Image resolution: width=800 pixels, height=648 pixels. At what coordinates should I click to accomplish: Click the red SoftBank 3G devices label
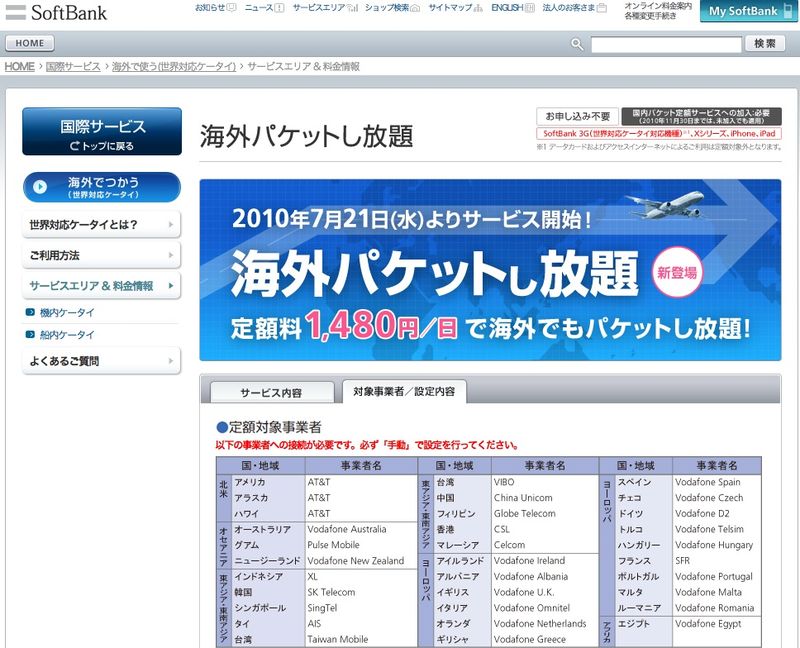tap(659, 133)
